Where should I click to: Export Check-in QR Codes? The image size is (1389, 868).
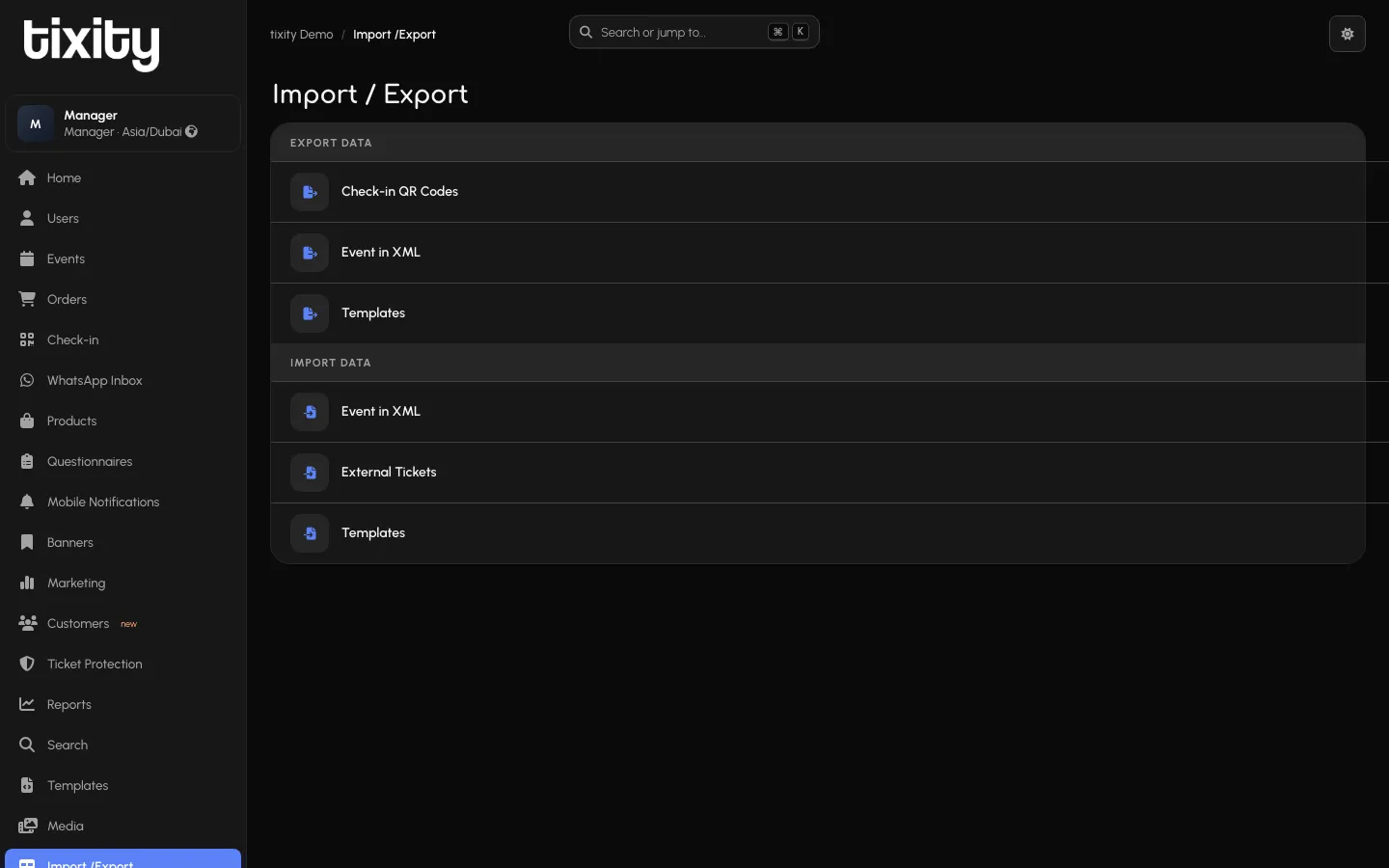(x=818, y=192)
